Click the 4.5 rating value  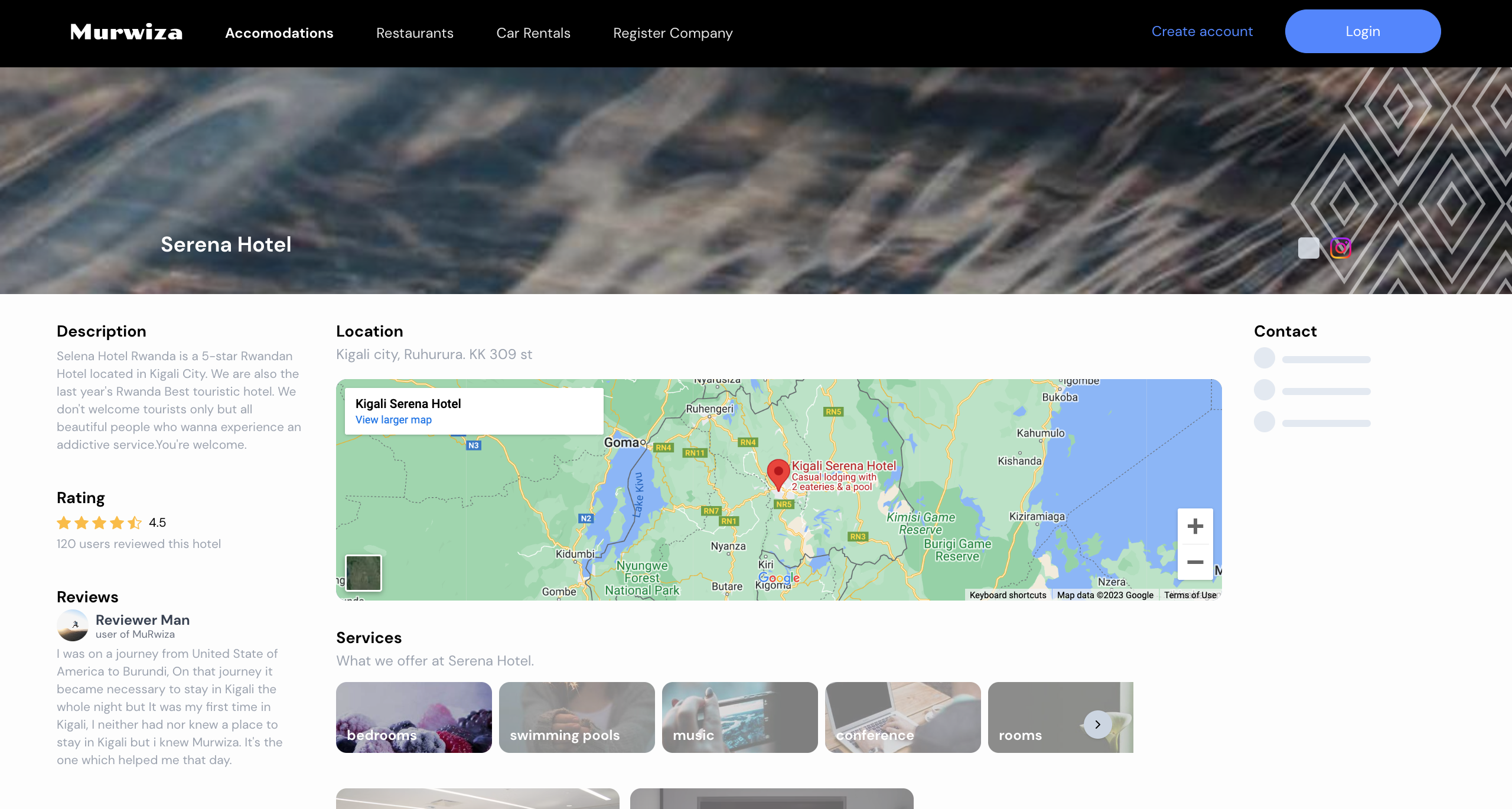coord(157,523)
